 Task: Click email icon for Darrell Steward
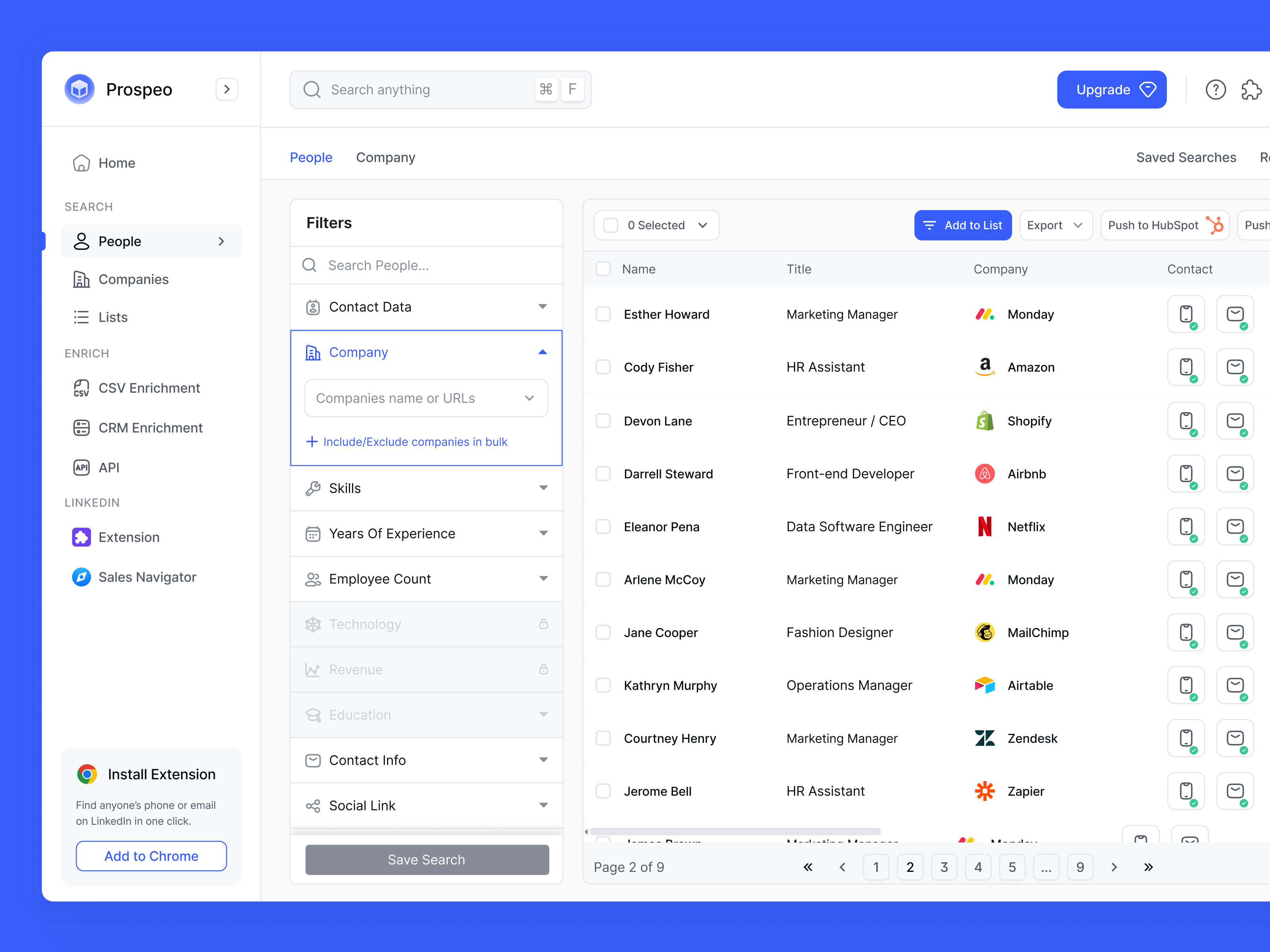point(1235,474)
